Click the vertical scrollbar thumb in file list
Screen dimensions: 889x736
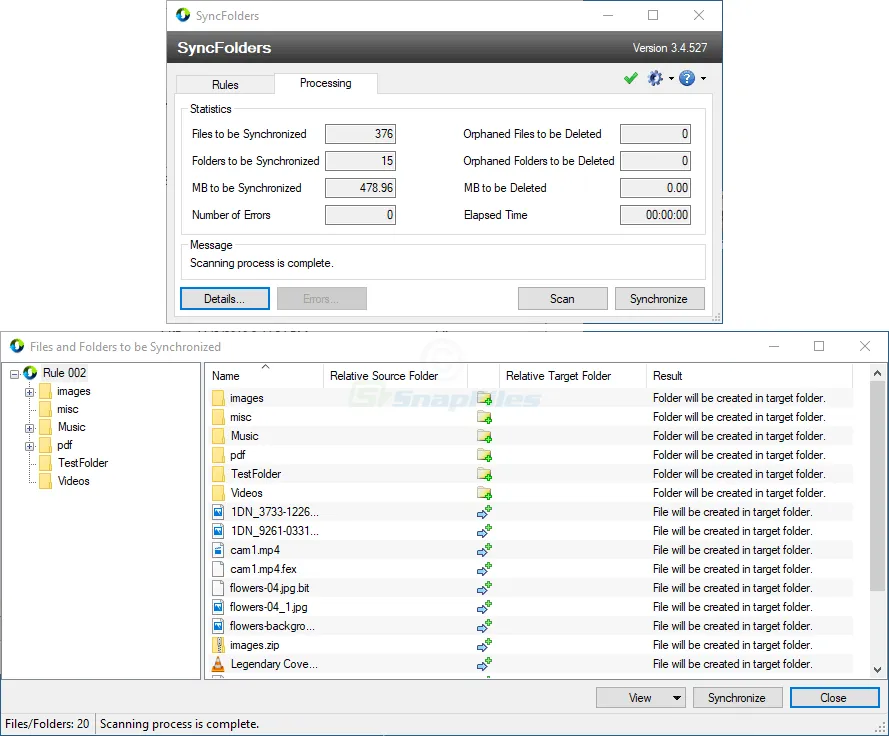coord(877,485)
